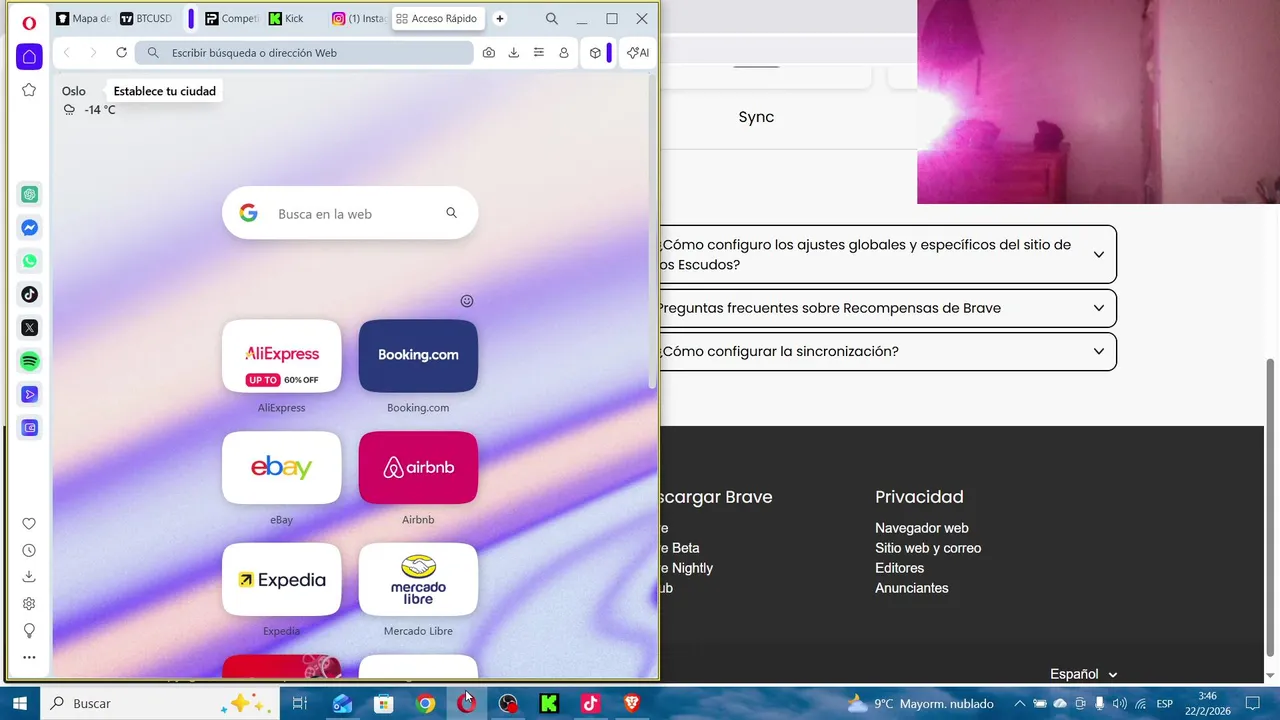Open Kick app from taskbar
The width and height of the screenshot is (1280, 720).
549,704
